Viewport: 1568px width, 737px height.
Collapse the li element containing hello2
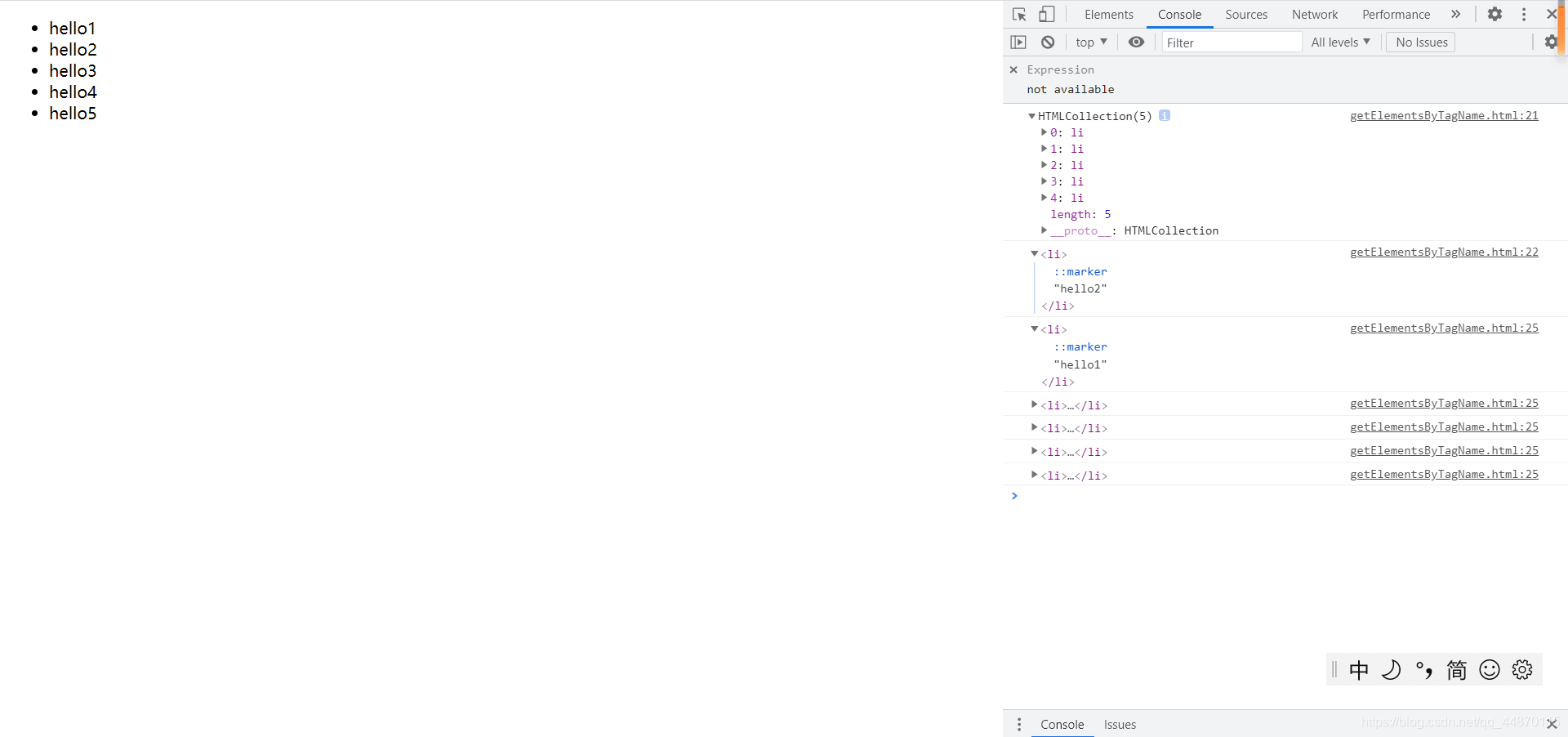click(x=1035, y=253)
